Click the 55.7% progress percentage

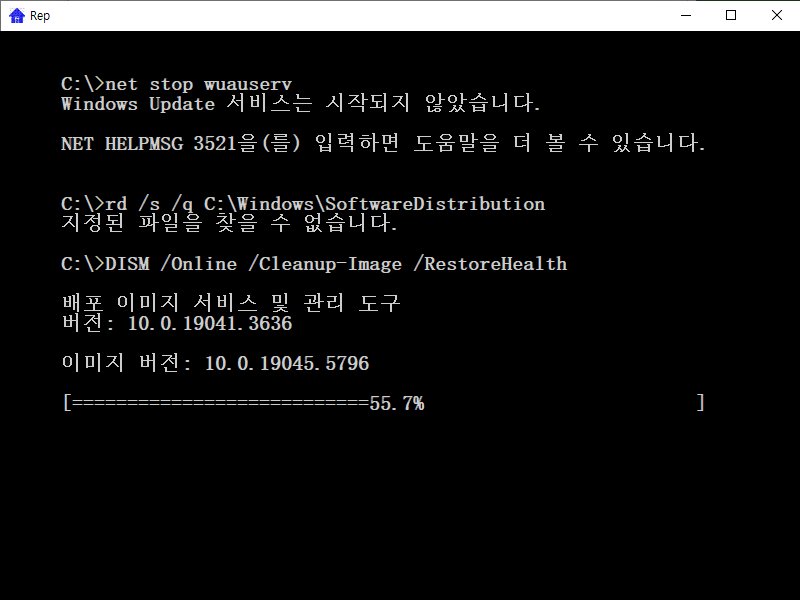[396, 403]
